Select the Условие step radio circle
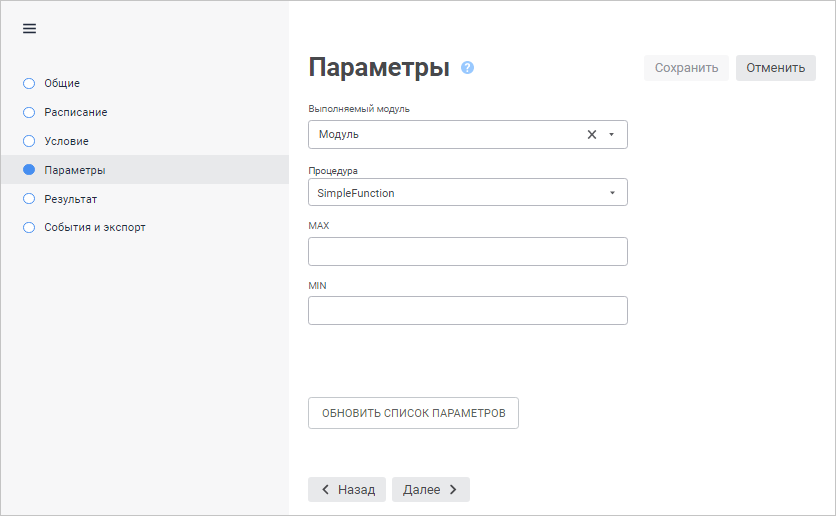This screenshot has height=516, width=836. [29, 141]
